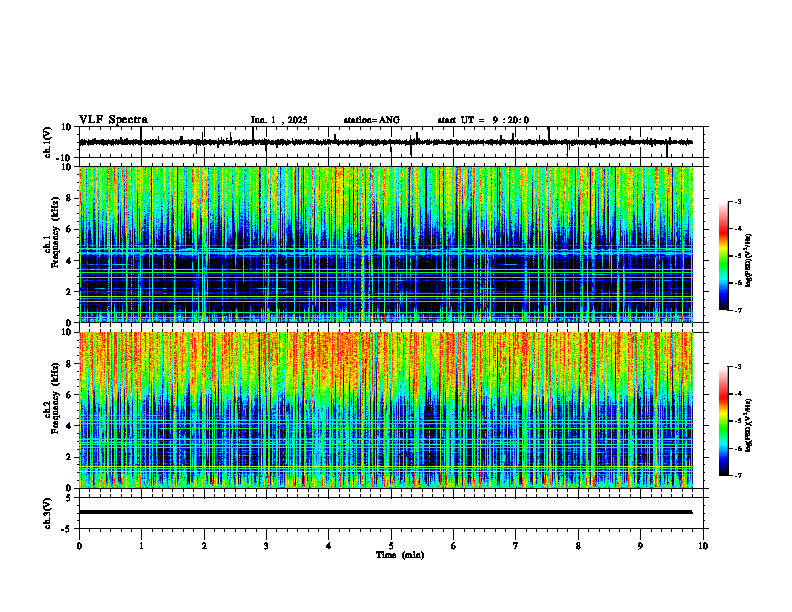Click time axis tick label "6"
The width and height of the screenshot is (792, 612).
(454, 546)
